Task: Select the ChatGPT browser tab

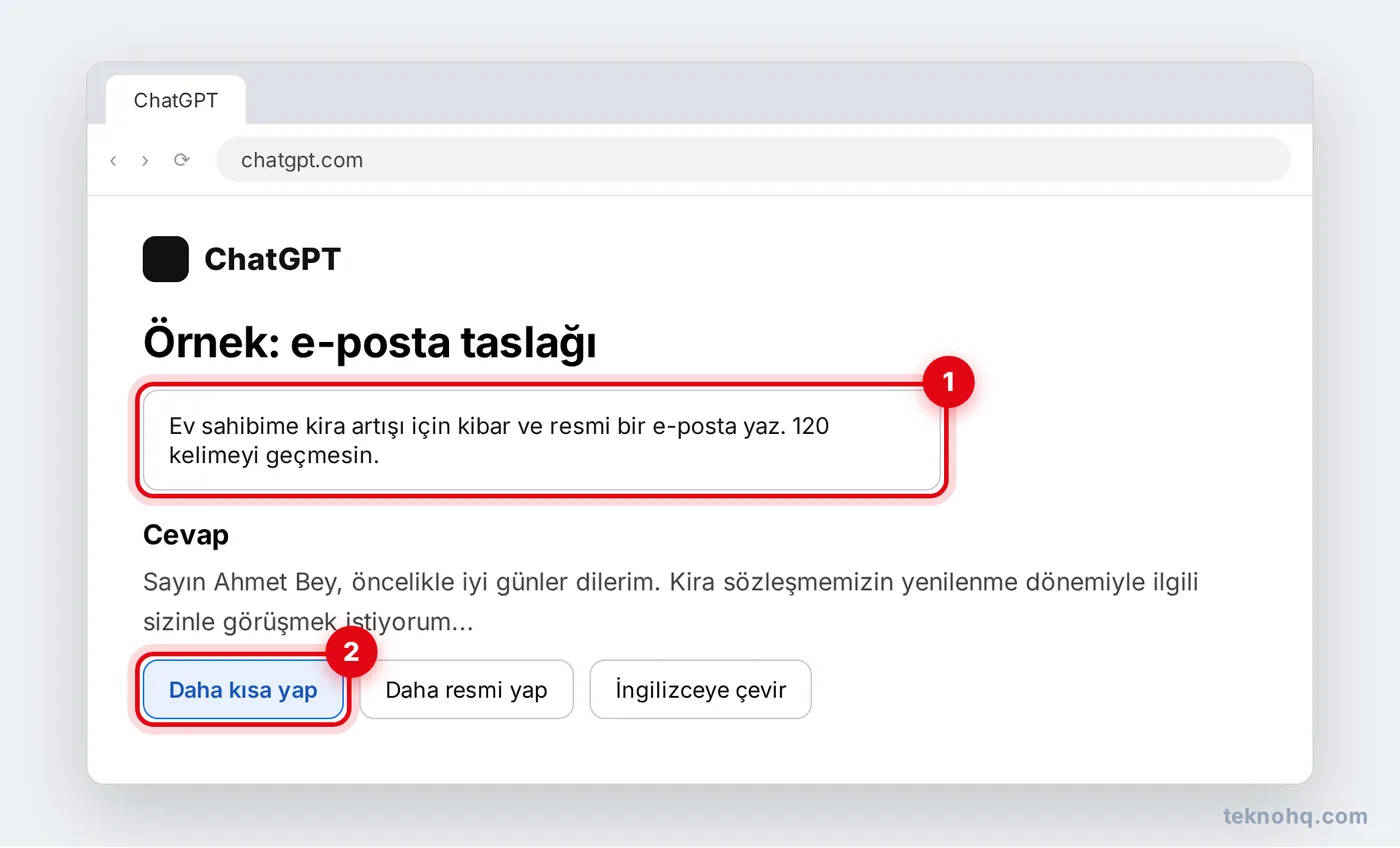Action: click(176, 100)
